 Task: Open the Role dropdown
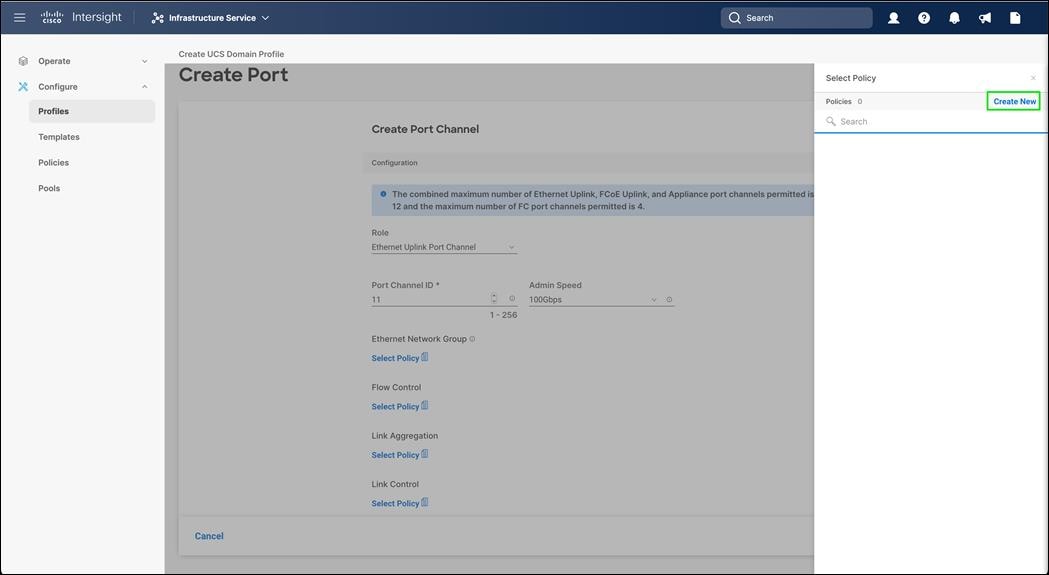coord(444,247)
